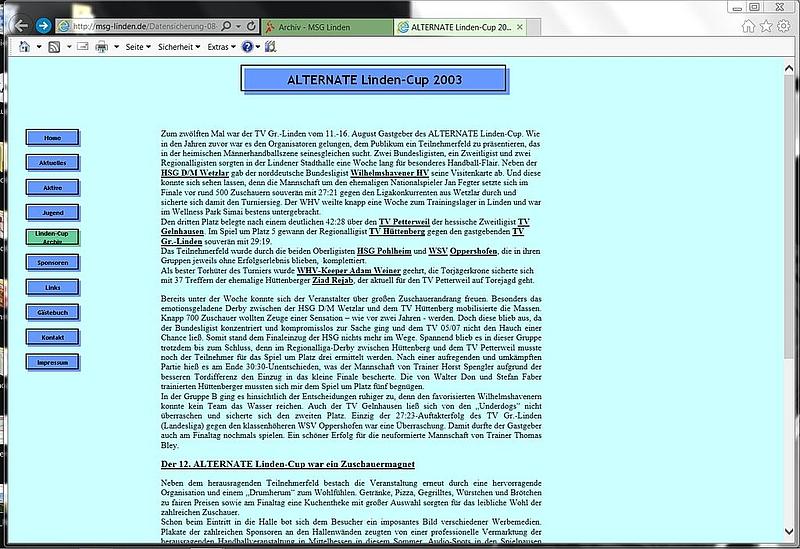
Task: Follow the Gelnhausen link
Action: pyautogui.click(x=182, y=232)
